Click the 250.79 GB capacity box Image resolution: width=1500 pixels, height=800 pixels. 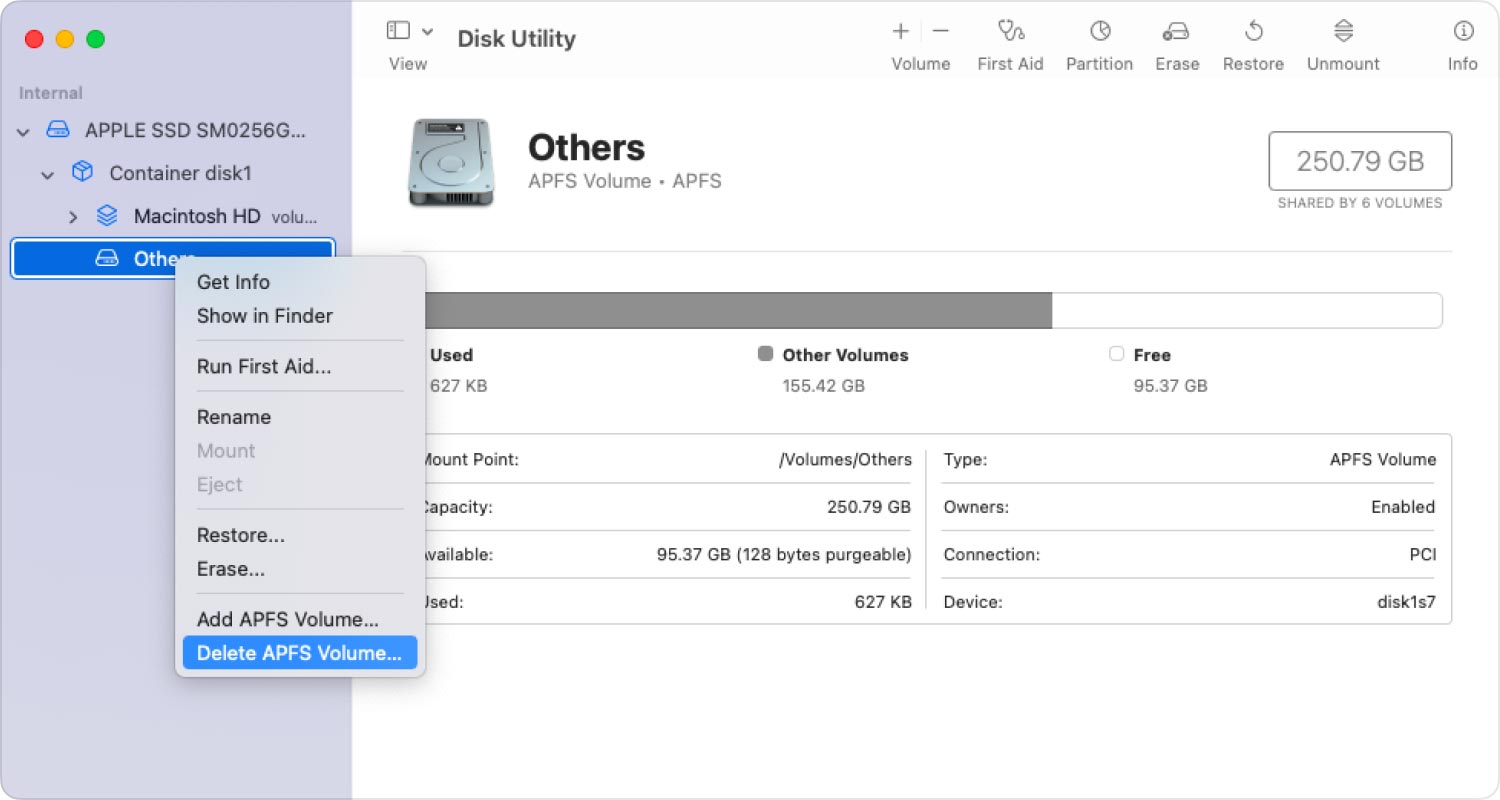(x=1360, y=161)
